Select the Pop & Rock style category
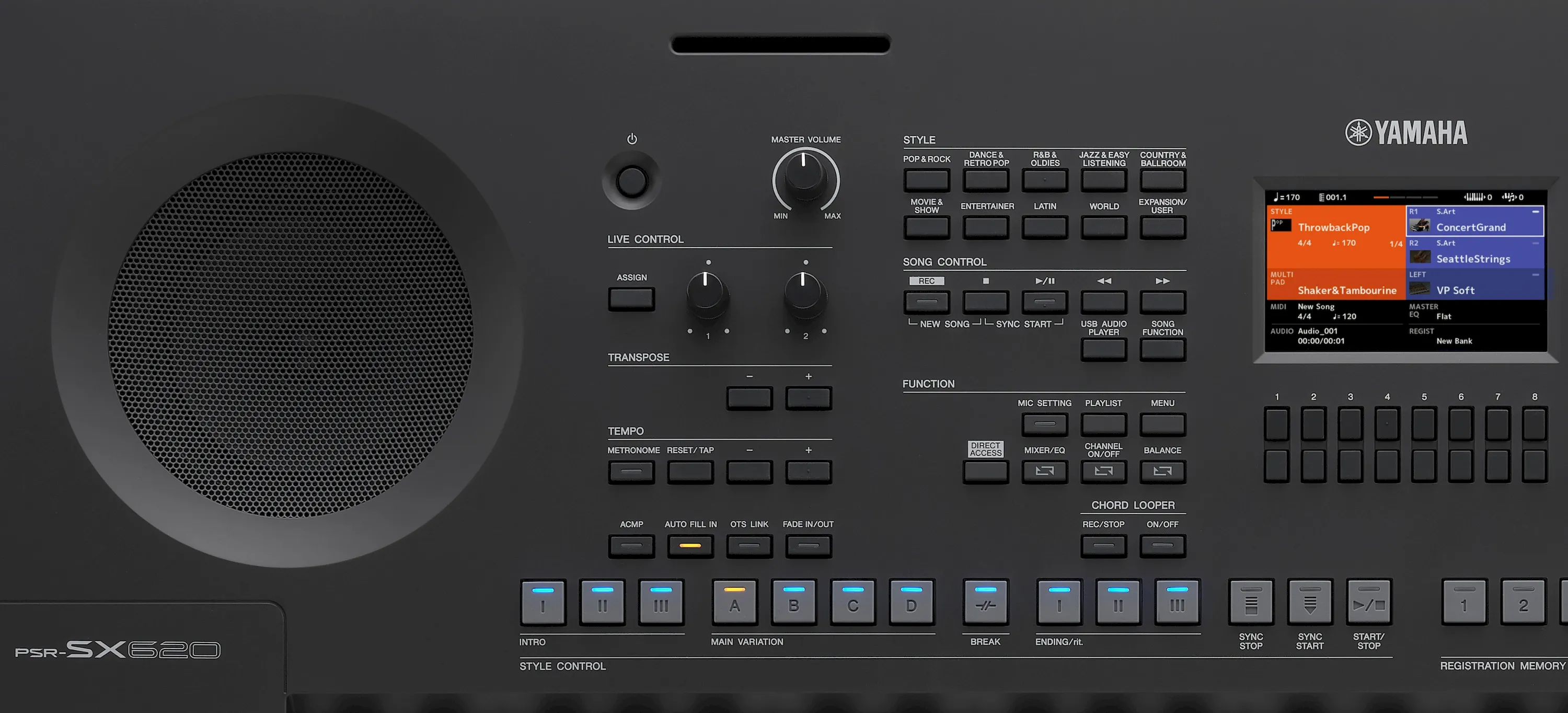 pos(927,180)
